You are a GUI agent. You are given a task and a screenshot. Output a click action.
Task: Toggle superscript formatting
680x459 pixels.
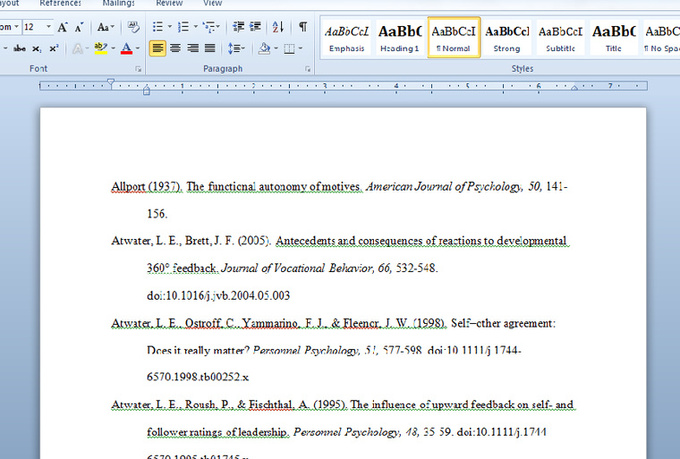pos(54,48)
